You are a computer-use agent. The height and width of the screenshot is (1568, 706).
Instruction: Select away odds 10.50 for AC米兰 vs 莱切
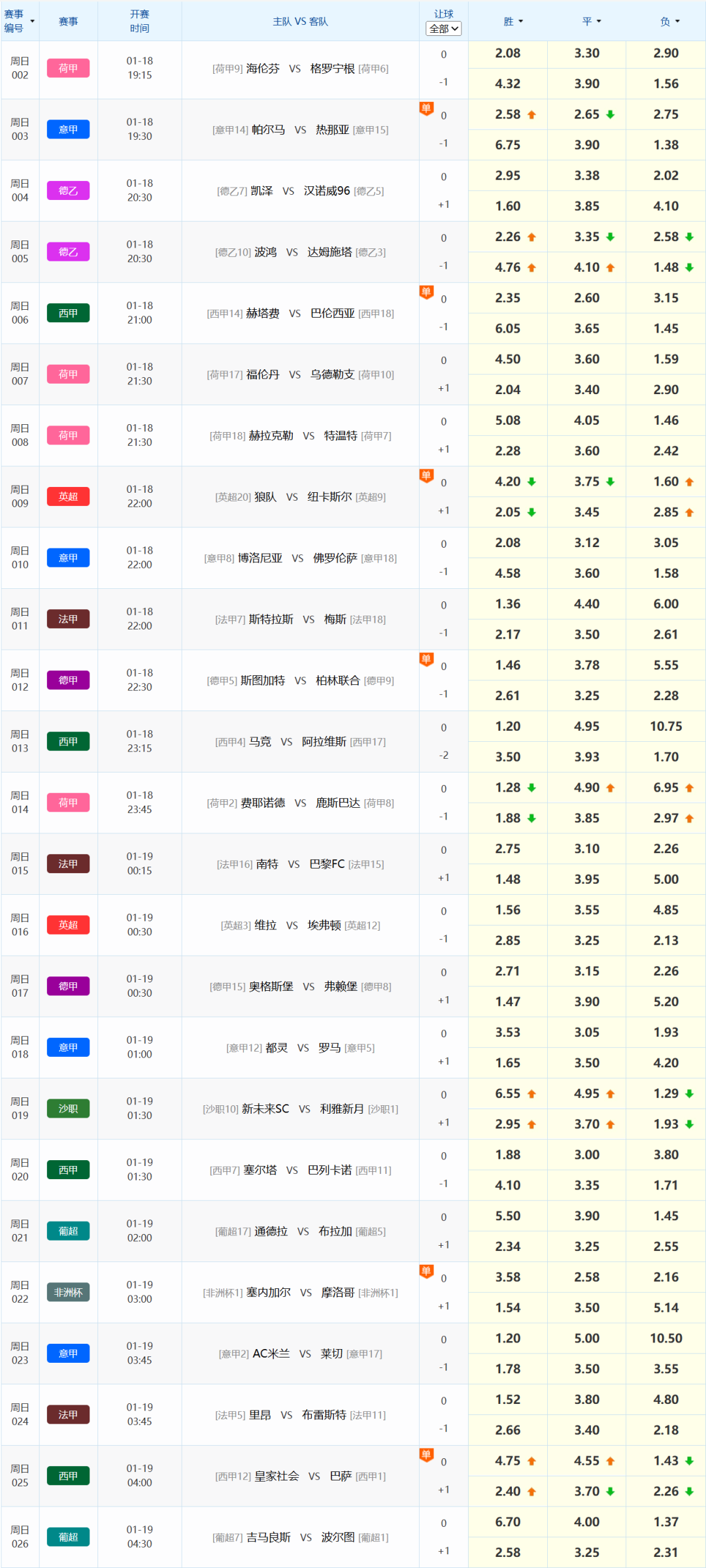(x=666, y=1338)
